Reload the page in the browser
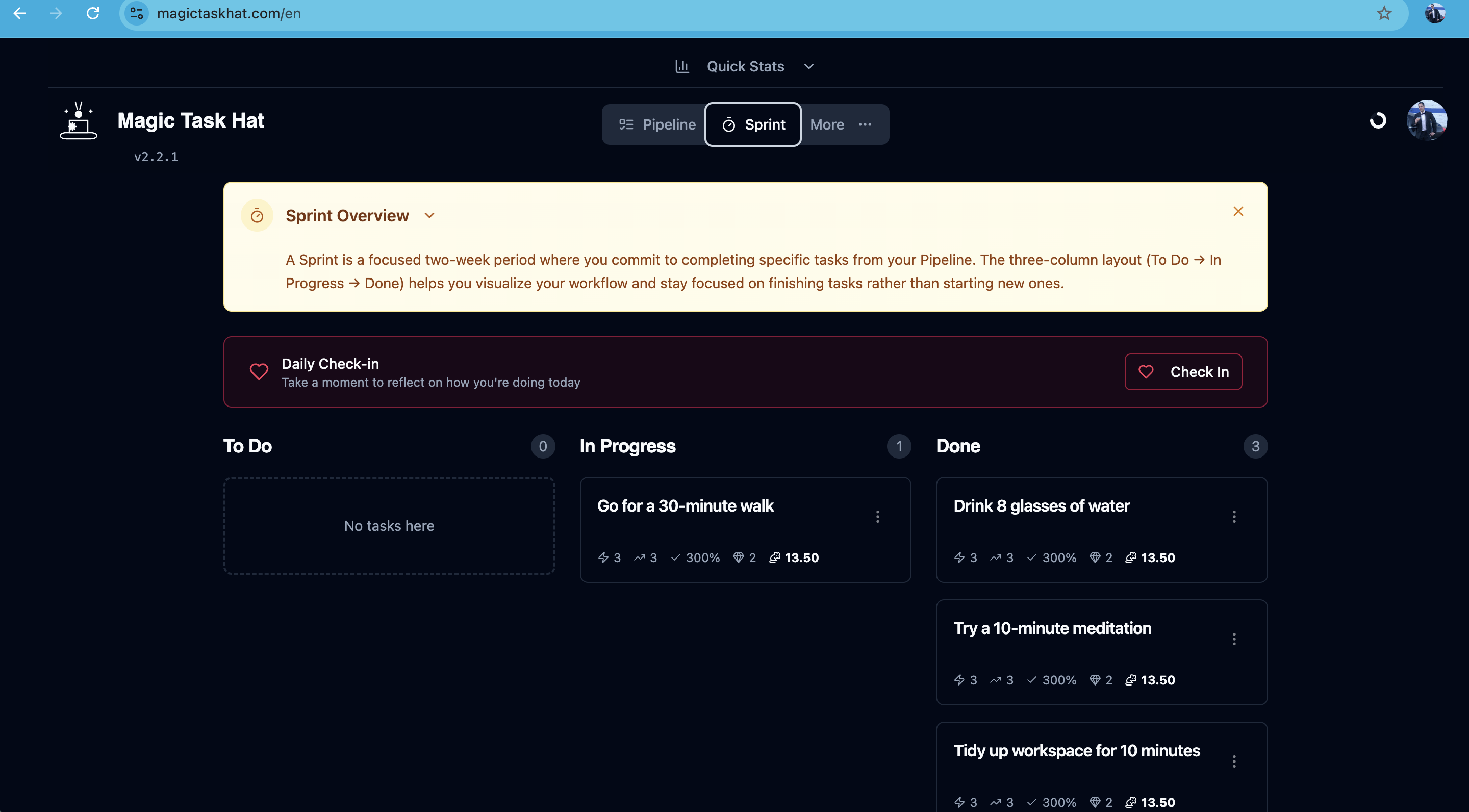1469x812 pixels. coord(93,13)
